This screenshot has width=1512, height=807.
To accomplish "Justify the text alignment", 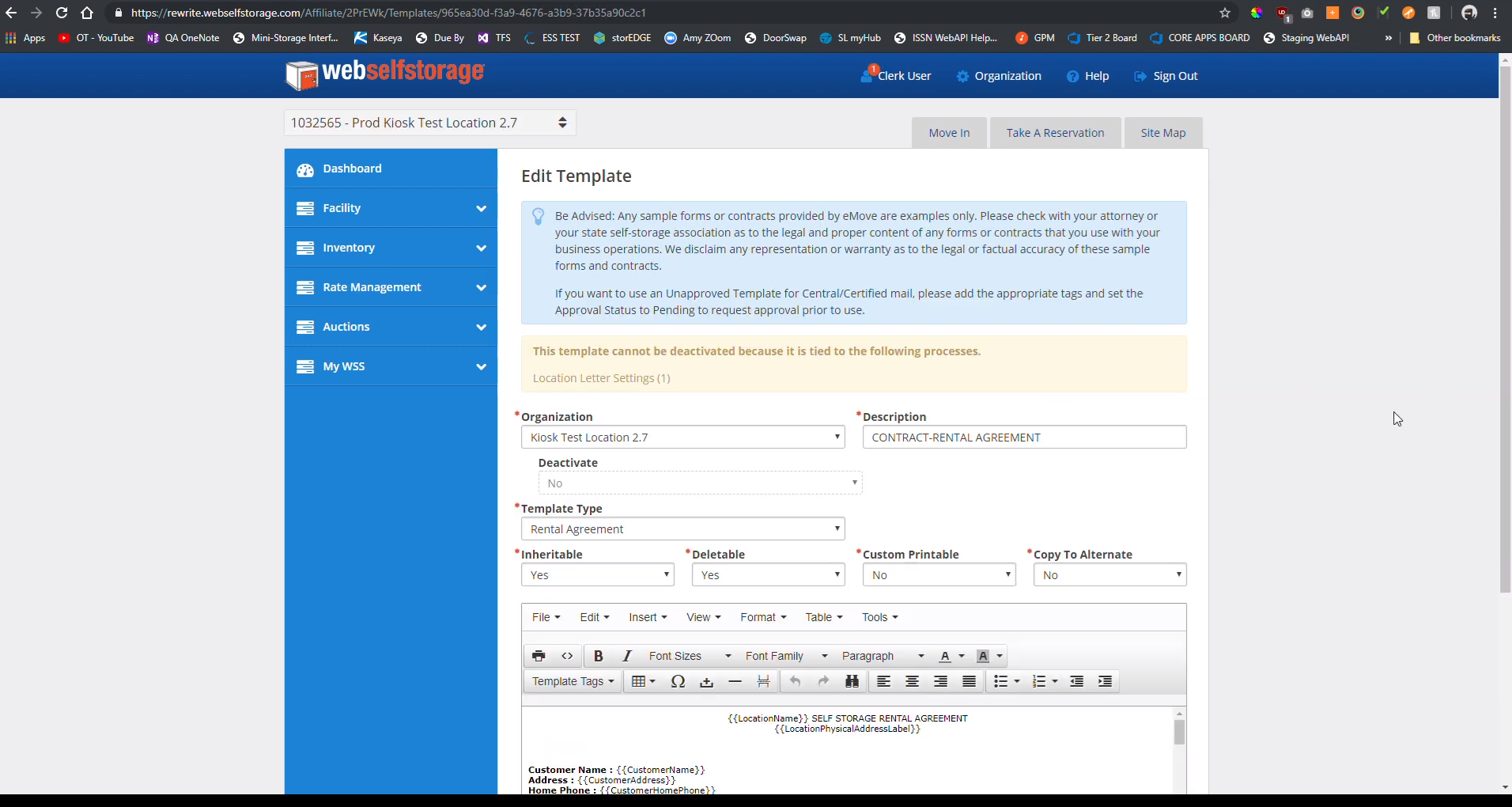I will (969, 681).
